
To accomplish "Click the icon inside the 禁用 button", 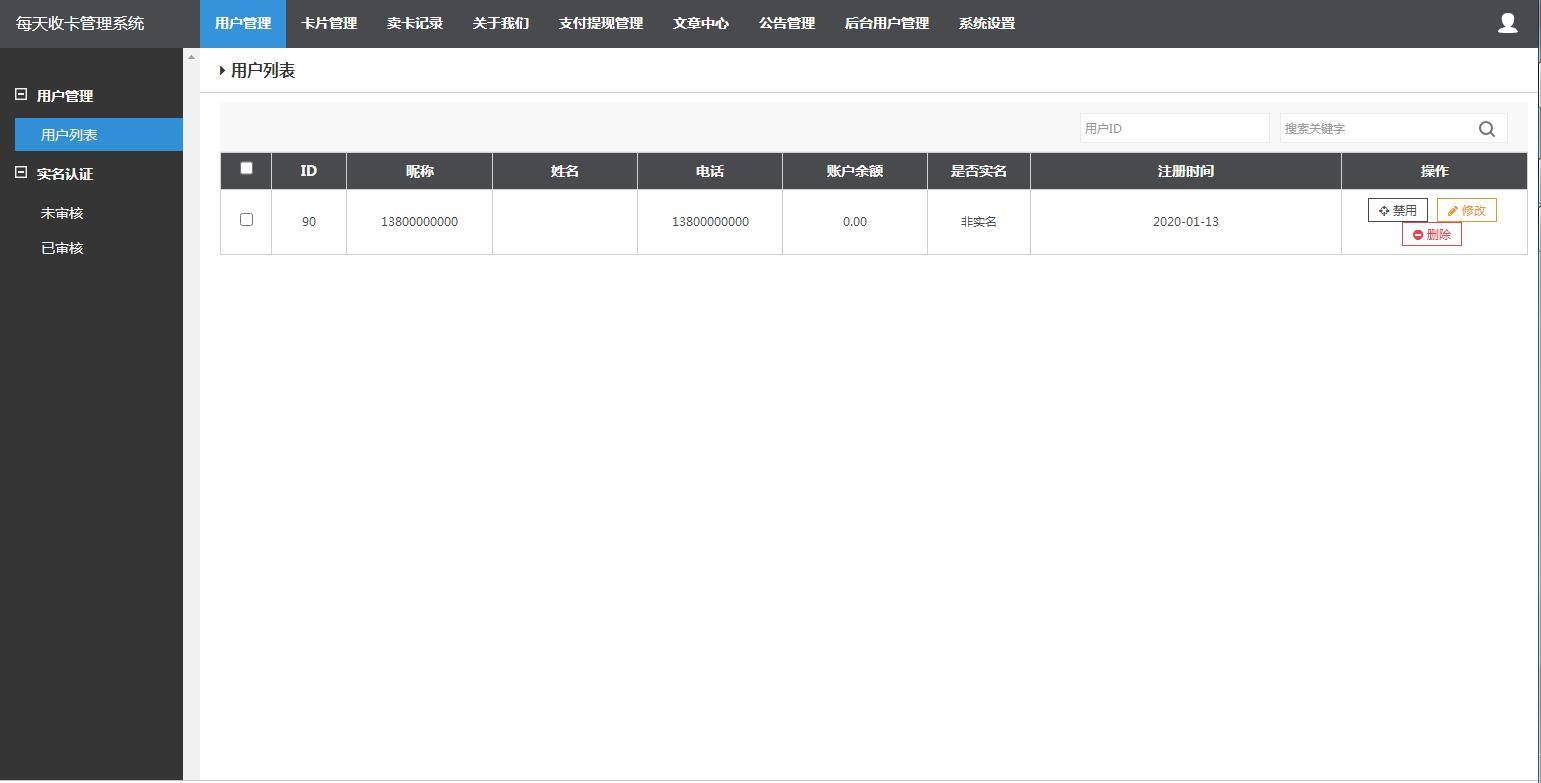I will (1383, 210).
